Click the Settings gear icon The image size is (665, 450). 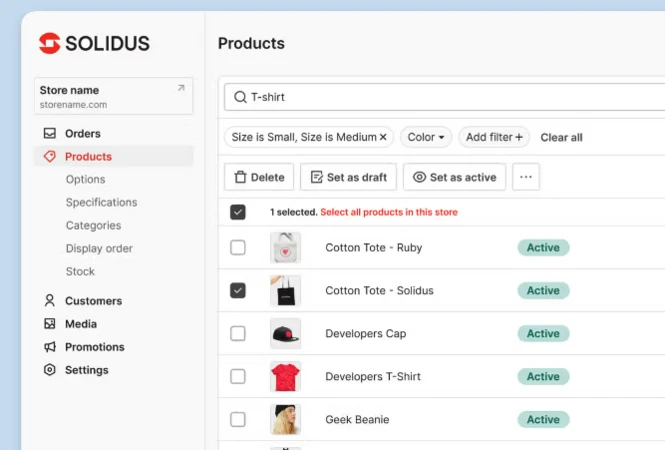click(50, 370)
